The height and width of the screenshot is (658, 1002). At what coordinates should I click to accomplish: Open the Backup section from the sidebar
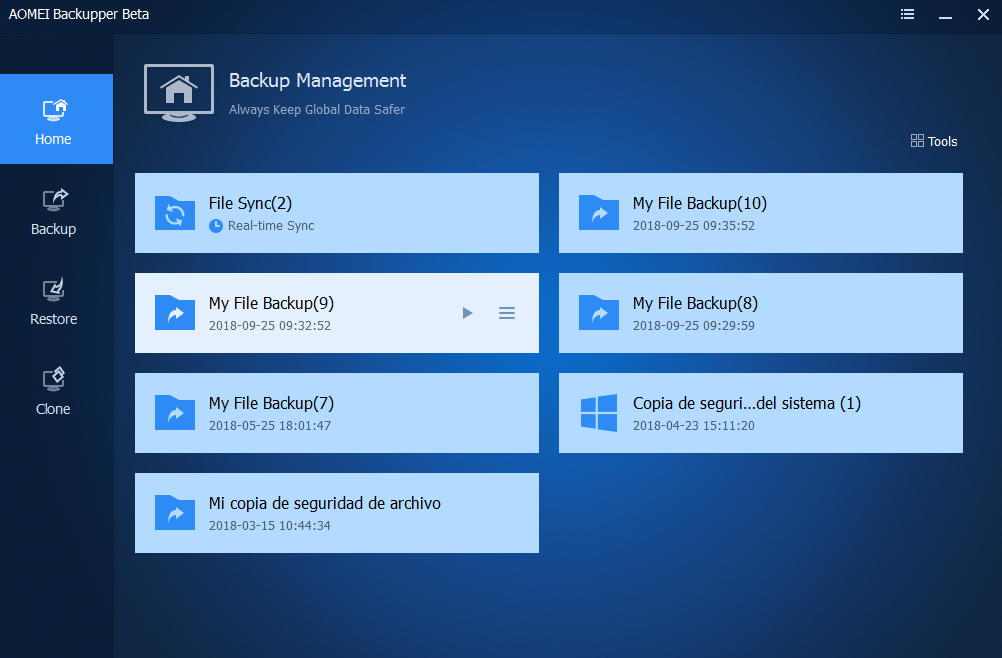53,199
